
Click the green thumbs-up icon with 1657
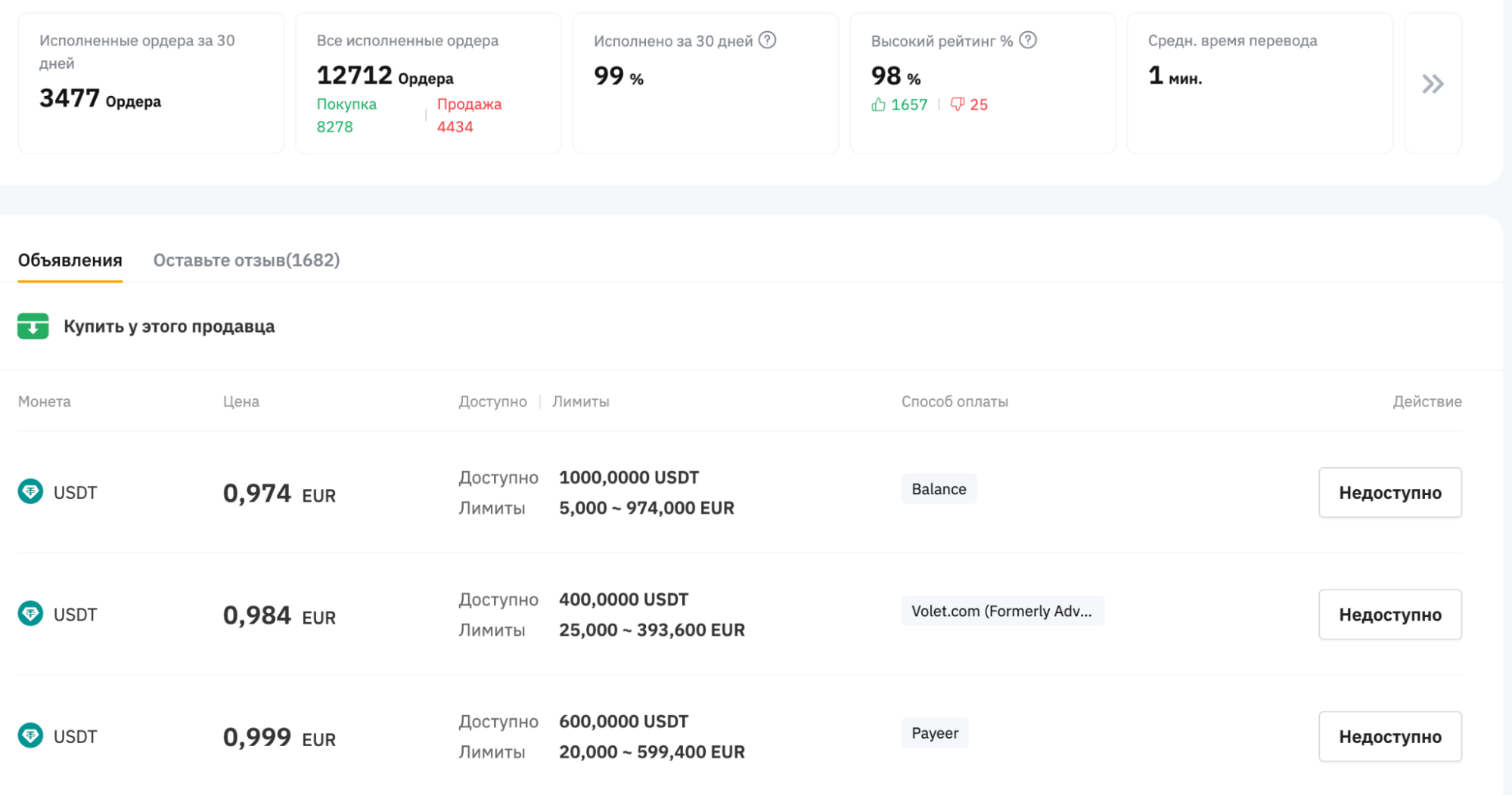tap(878, 104)
